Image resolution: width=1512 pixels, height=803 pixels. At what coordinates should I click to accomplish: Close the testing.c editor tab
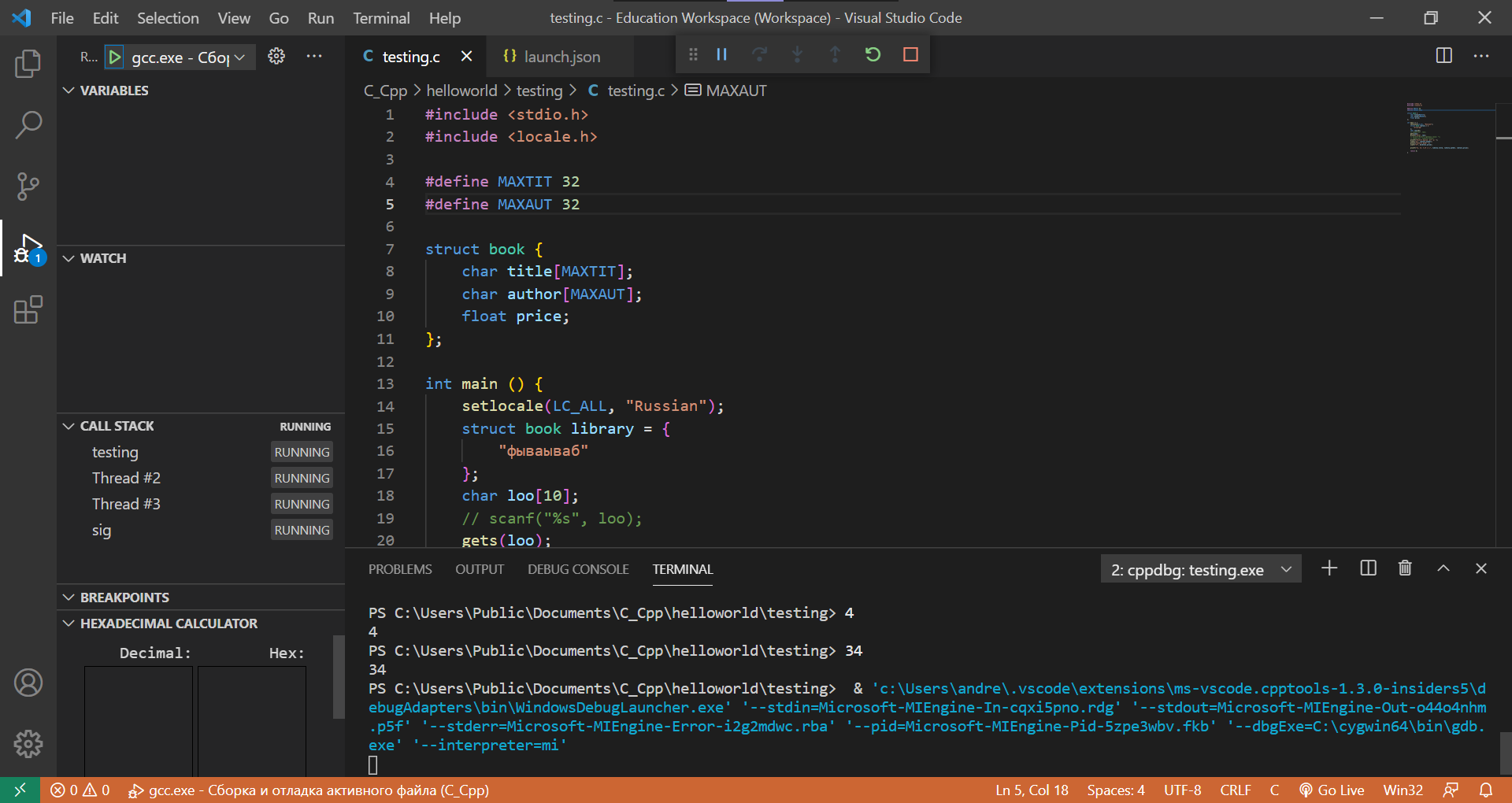click(x=466, y=56)
